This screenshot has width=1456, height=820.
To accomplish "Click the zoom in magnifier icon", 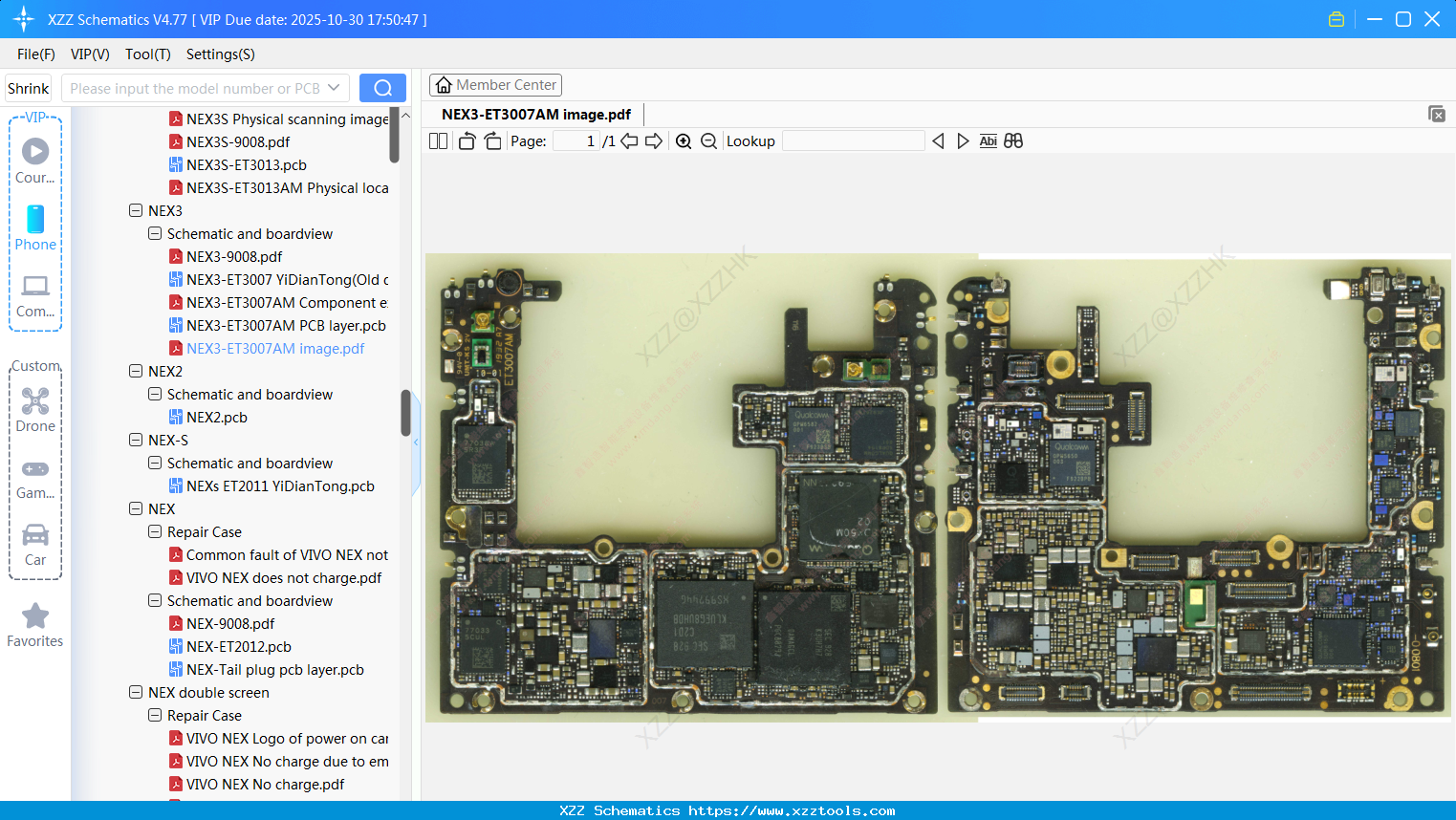I will [684, 141].
